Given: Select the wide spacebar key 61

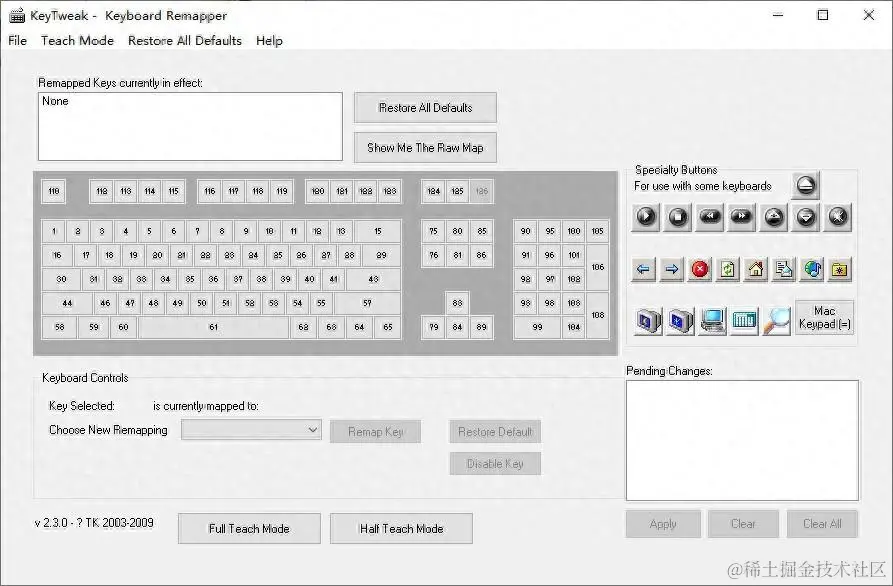Looking at the screenshot, I should [214, 327].
